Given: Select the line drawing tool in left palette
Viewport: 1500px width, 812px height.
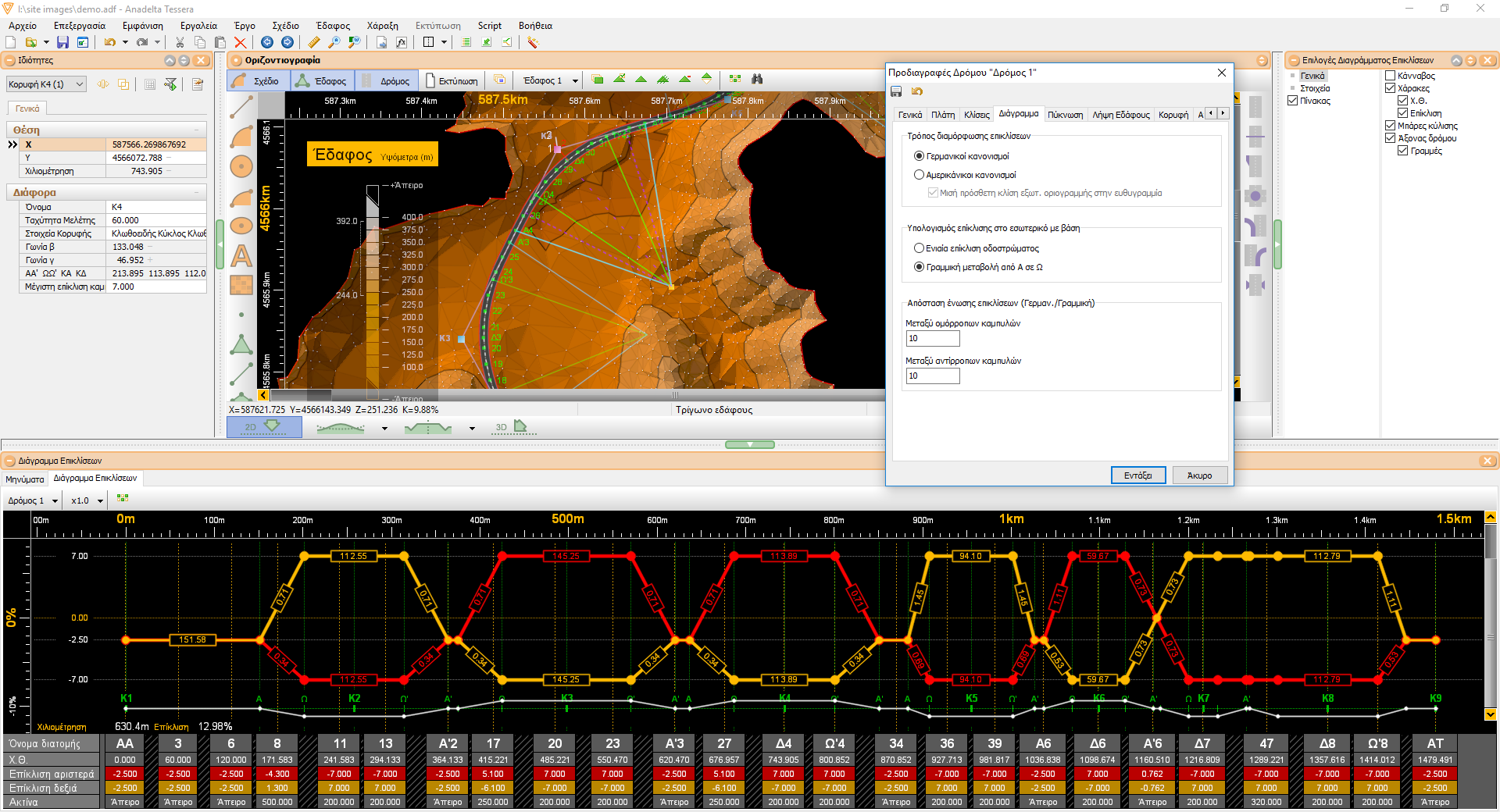Looking at the screenshot, I should coord(241,107).
